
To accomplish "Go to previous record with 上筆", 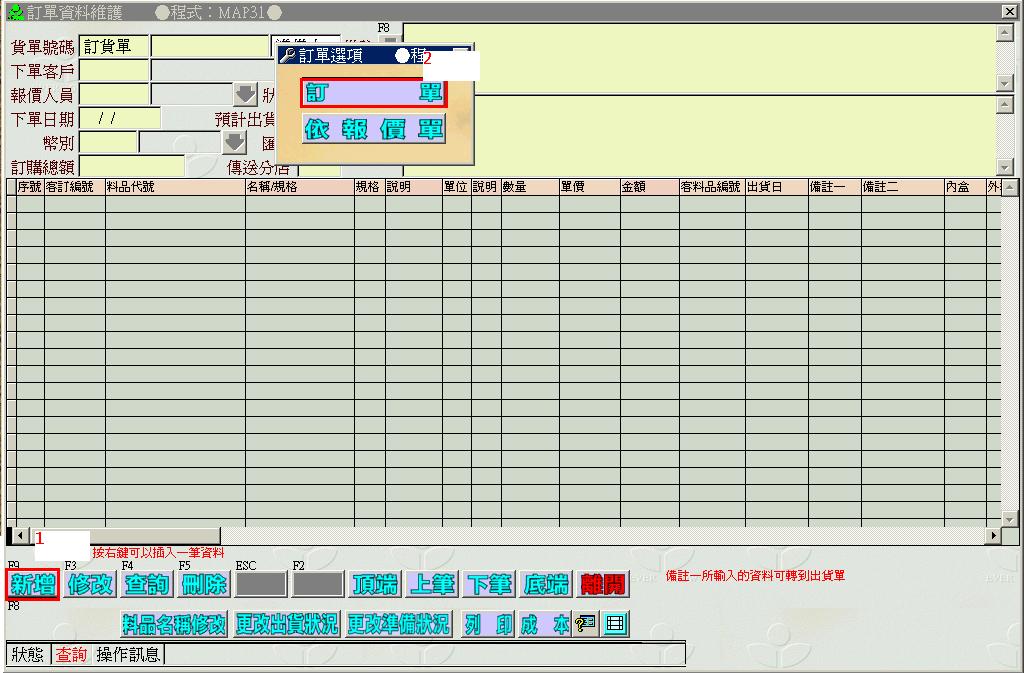I will click(433, 585).
